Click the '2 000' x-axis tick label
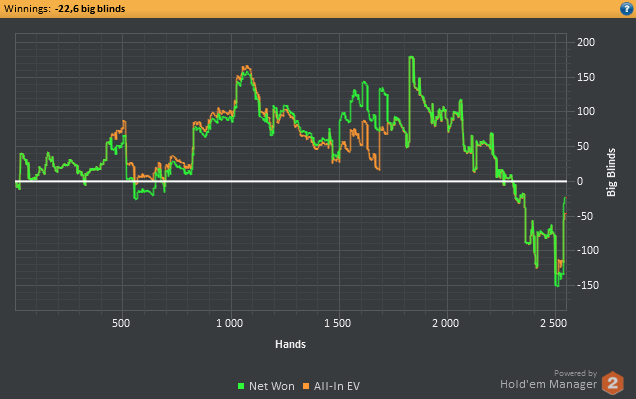 pos(445,323)
